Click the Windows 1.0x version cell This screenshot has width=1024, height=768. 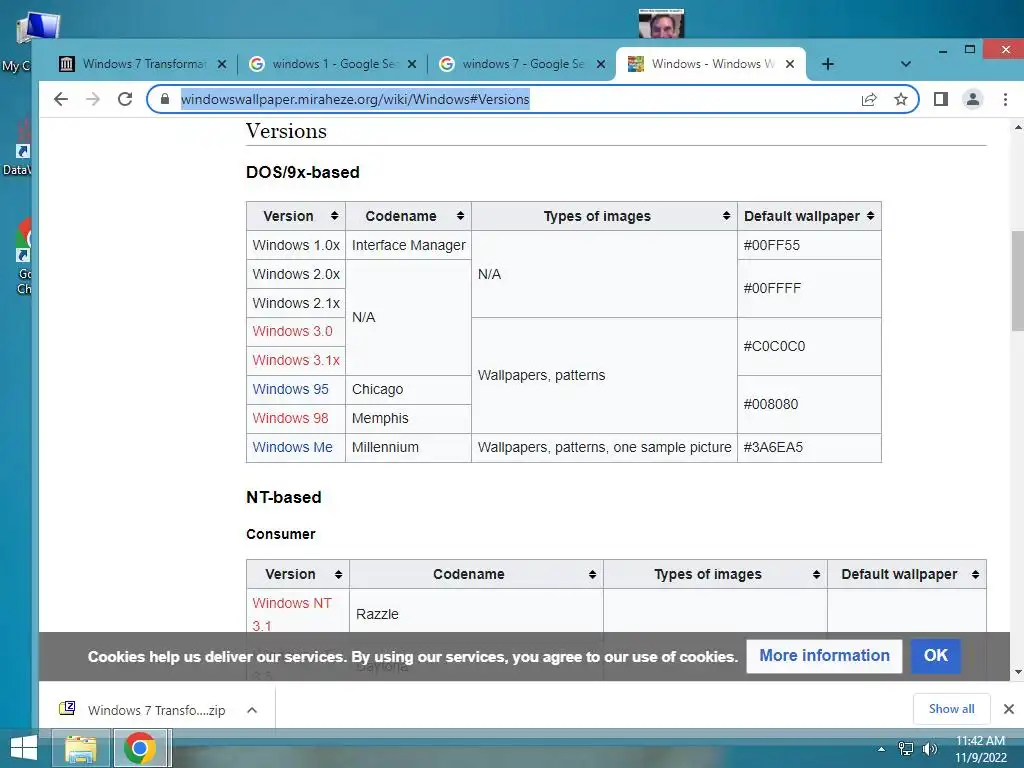pos(296,246)
